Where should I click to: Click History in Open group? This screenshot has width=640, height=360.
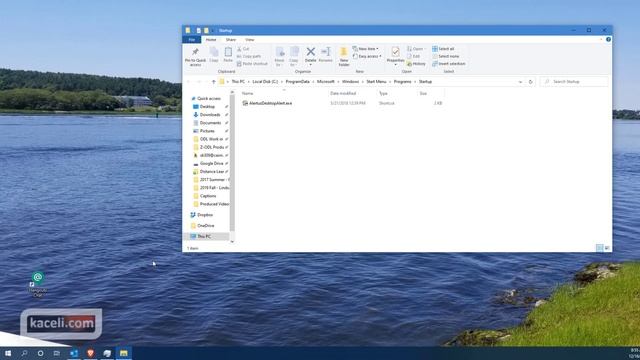(x=416, y=64)
